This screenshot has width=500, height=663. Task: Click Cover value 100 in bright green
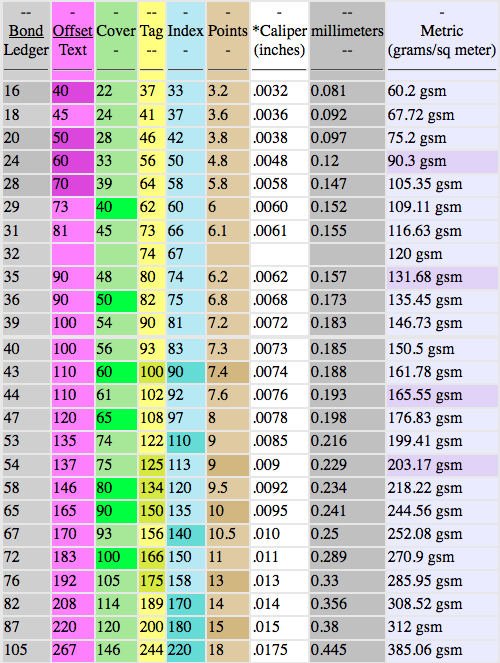tap(108, 557)
